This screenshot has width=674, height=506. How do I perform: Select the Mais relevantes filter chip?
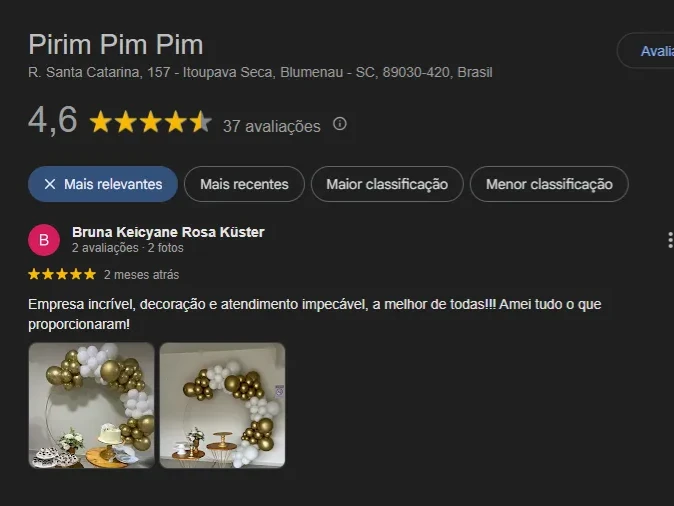(x=103, y=184)
